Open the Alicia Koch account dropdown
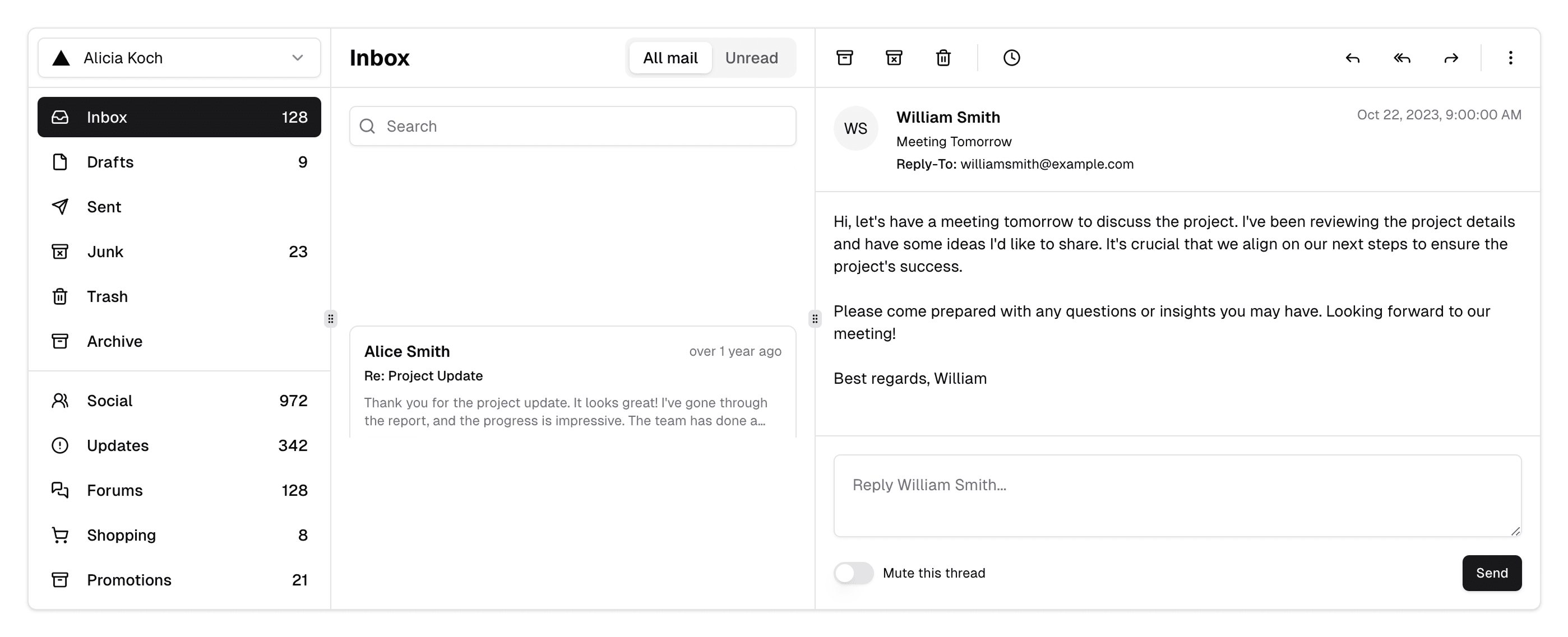The width and height of the screenshot is (1568, 637). pyautogui.click(x=179, y=58)
